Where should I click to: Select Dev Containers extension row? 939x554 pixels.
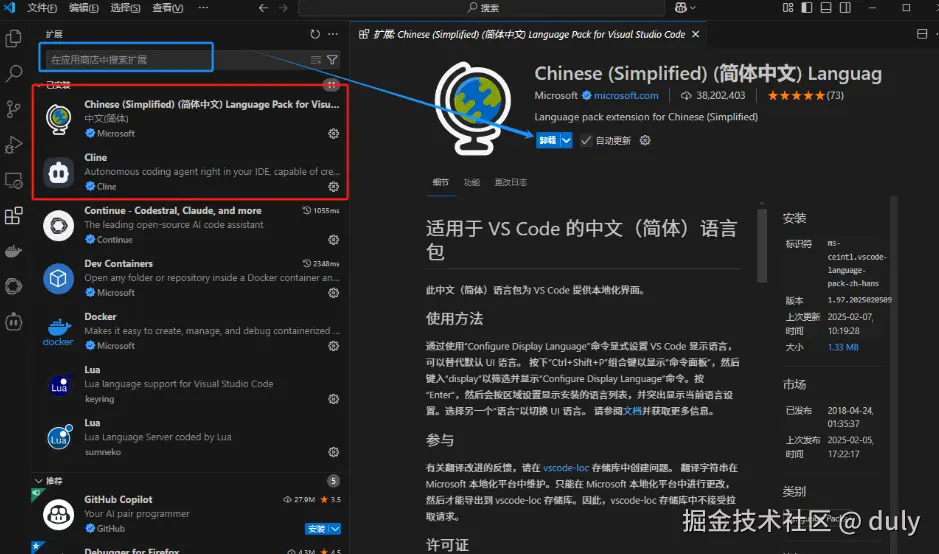191,278
